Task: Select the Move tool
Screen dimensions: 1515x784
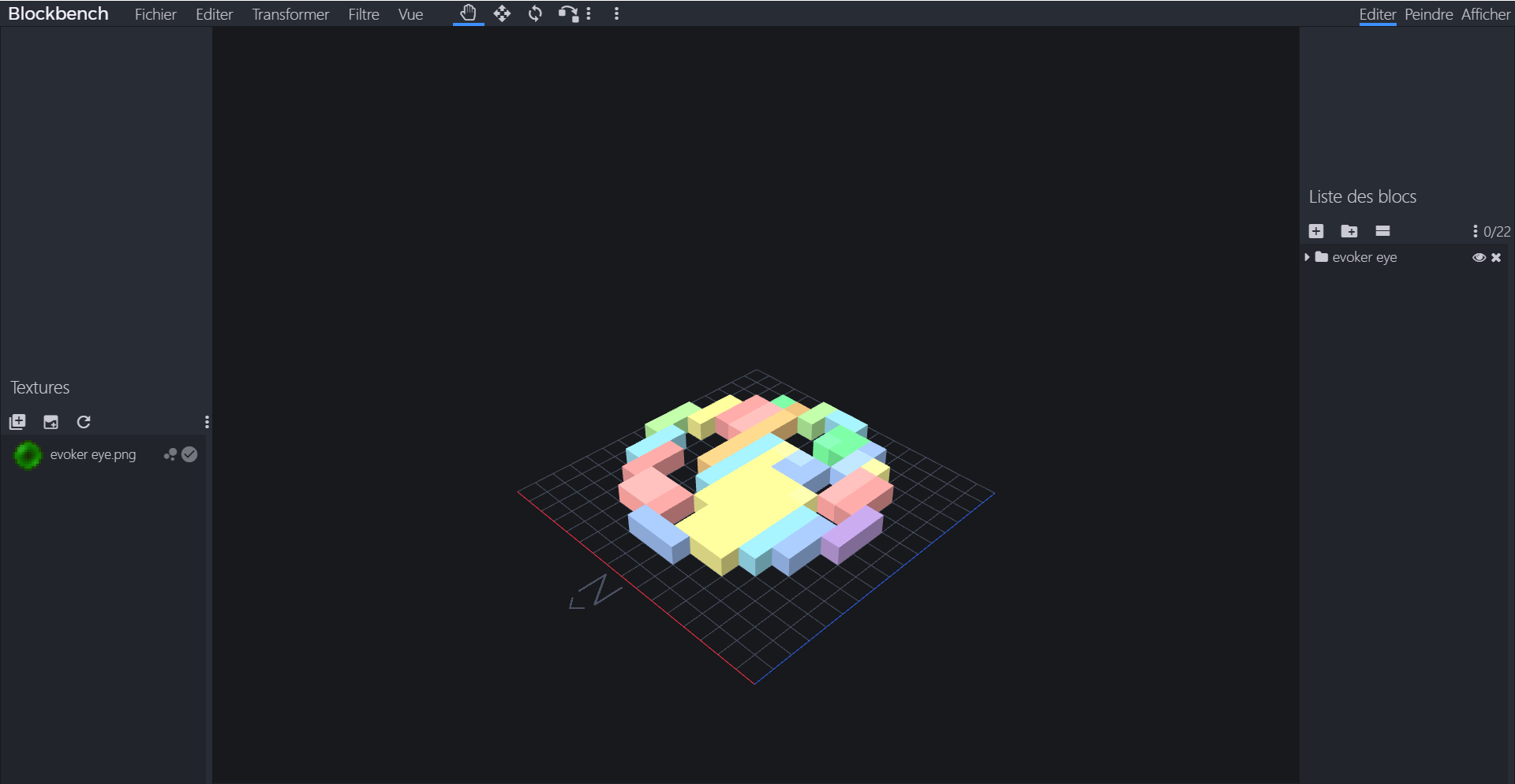Action: [x=502, y=13]
